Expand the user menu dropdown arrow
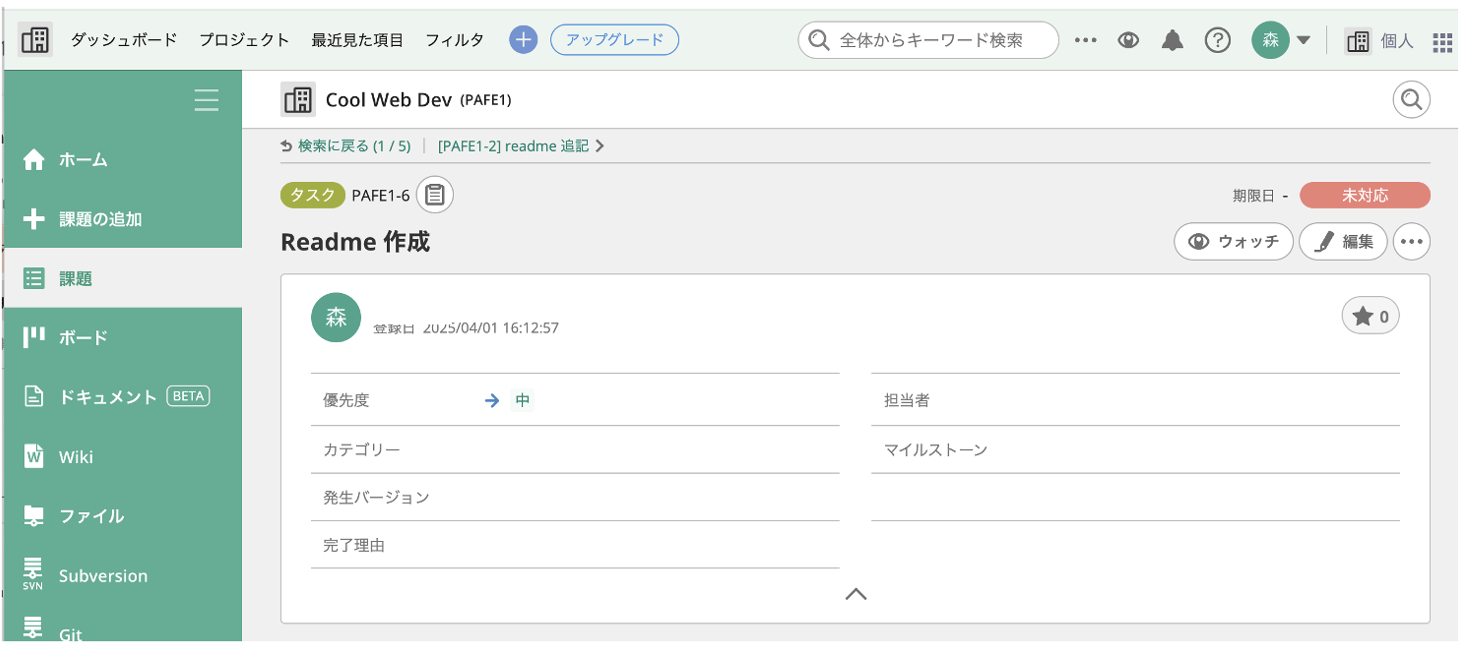Screen dimensions: 1464x652 (1303, 41)
